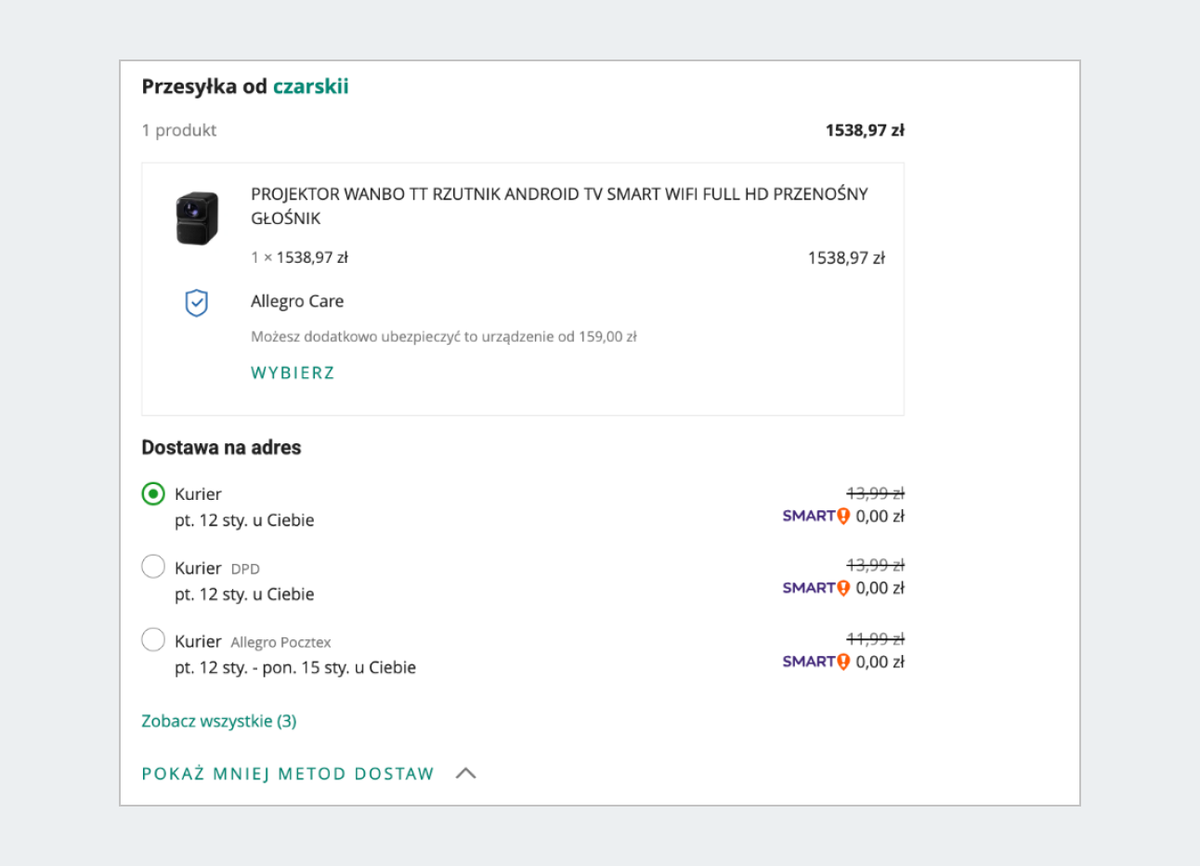Open seller profile link czarskii
Image resolution: width=1200 pixels, height=866 pixels.
[310, 87]
